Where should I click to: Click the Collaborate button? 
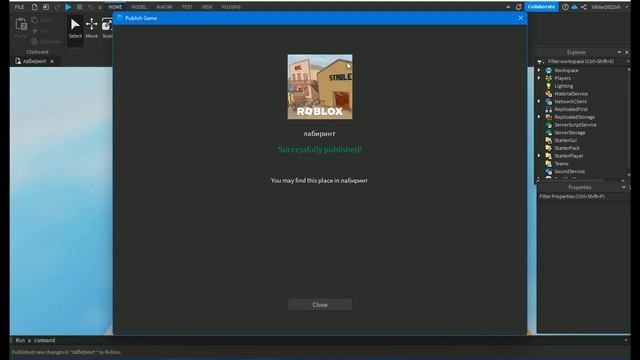541,7
